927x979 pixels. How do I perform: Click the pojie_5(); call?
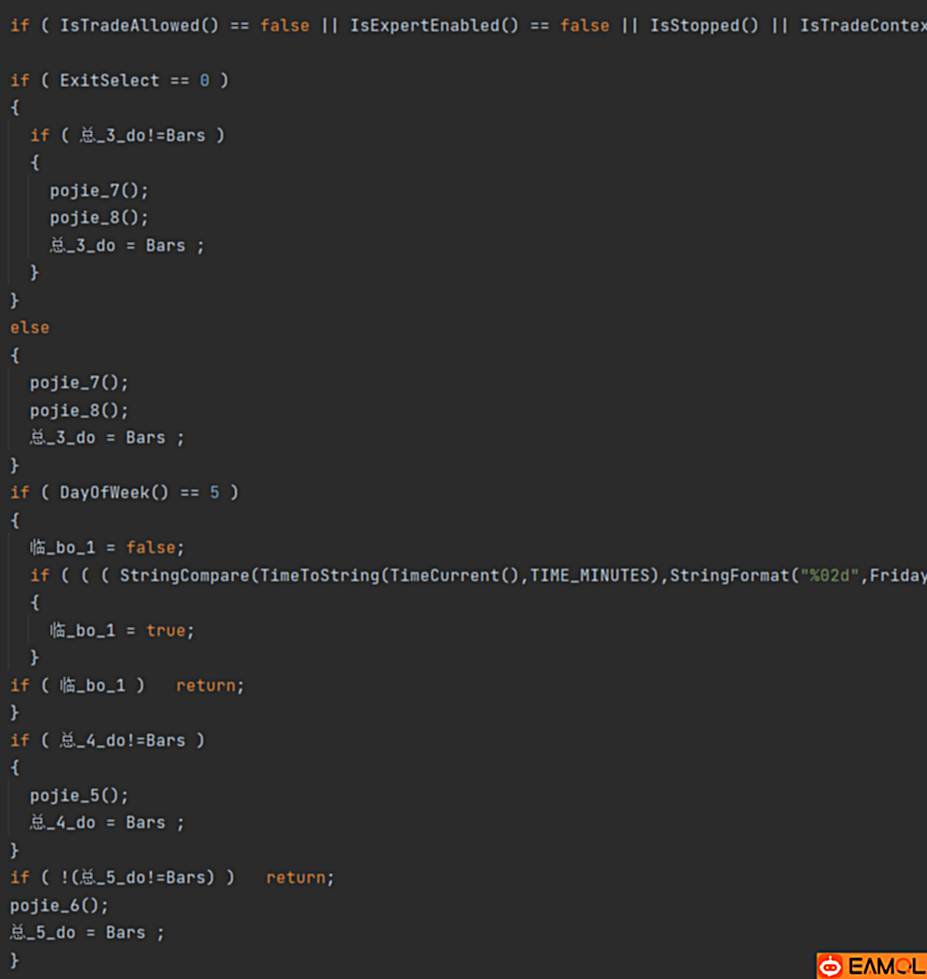pos(79,795)
